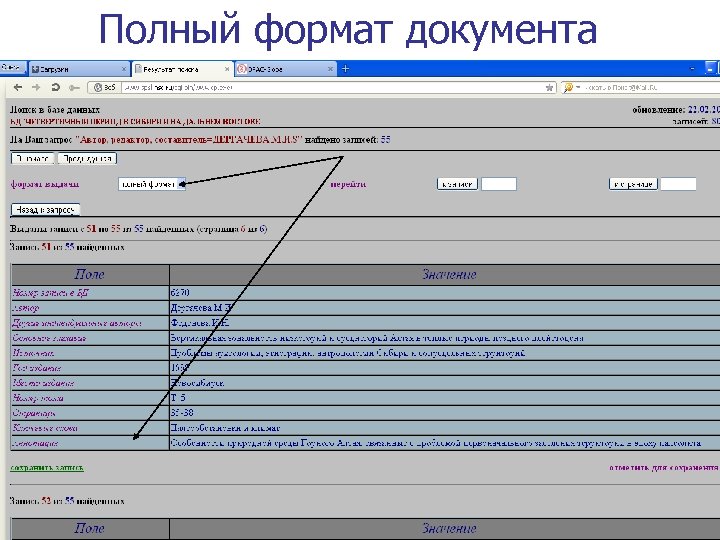The image size is (720, 540).
Task: Click the 'формат выдачи' label
Action: (45, 184)
